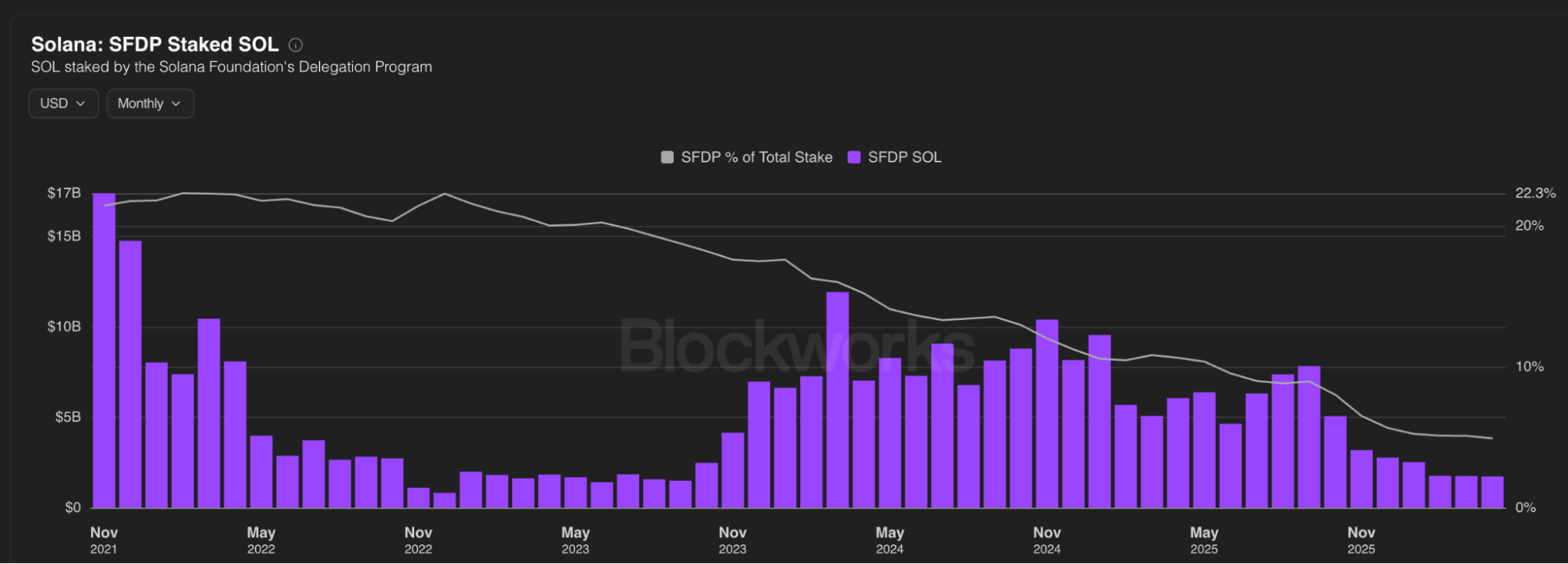Screen dimensions: 1568x564
Task: Click the 22.3% right axis label
Action: [1536, 193]
